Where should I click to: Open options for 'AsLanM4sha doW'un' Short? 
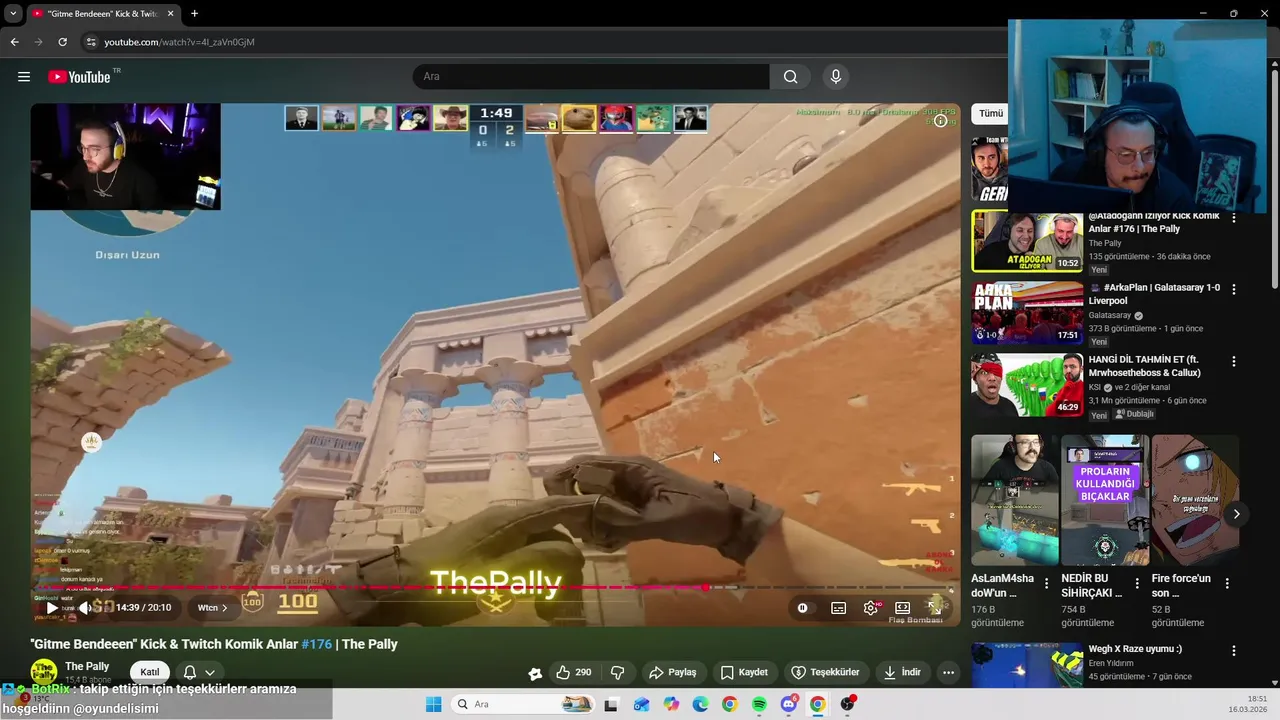coord(1047,583)
